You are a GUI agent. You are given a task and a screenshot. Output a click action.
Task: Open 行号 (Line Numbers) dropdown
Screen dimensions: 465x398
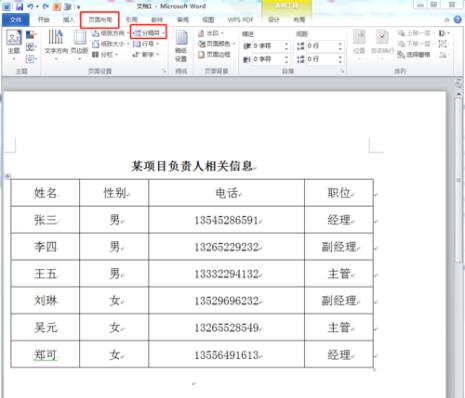[146, 44]
